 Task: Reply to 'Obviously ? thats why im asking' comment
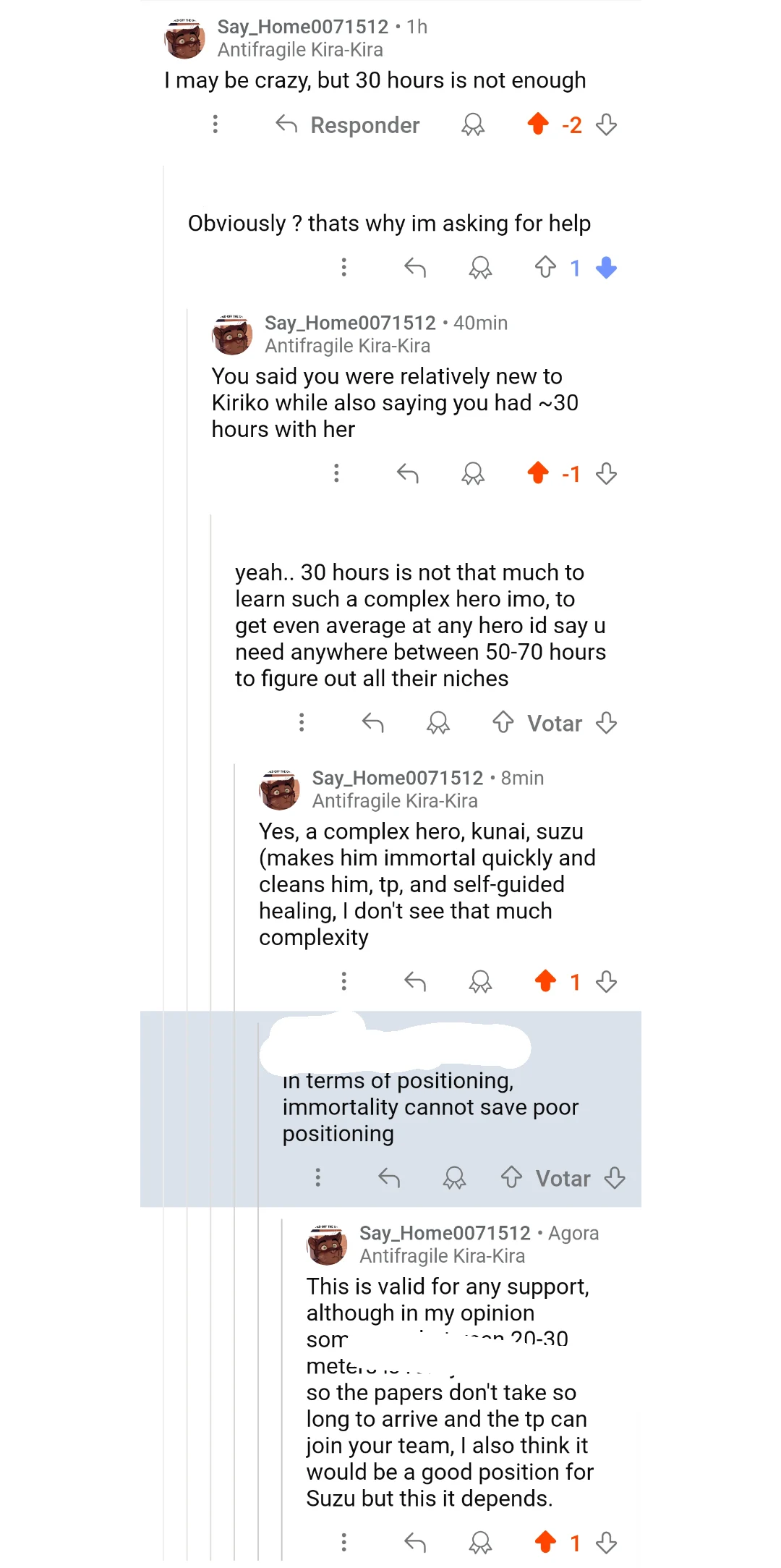tap(415, 268)
